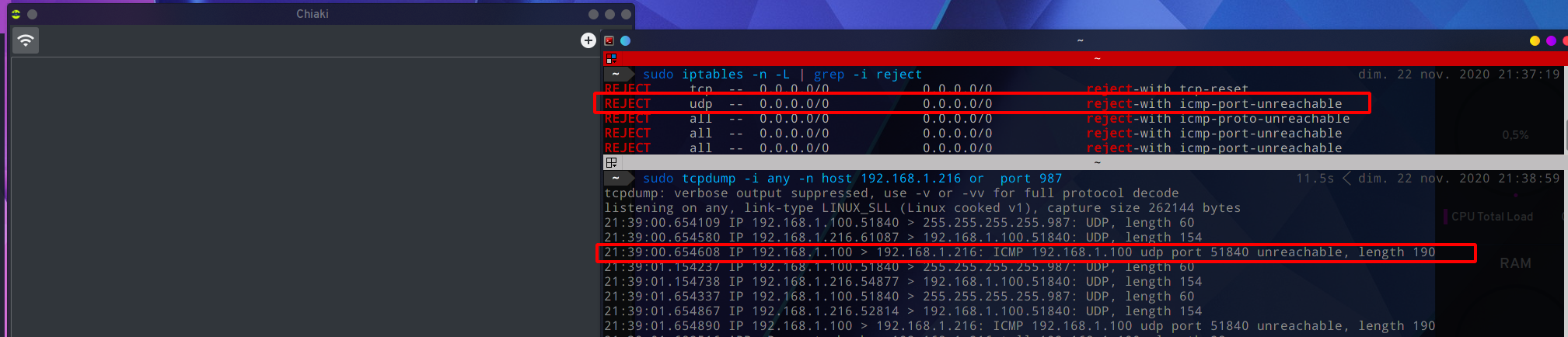
Task: Click the highlighted REJECT udp rule row
Action: pyautogui.click(x=981, y=103)
